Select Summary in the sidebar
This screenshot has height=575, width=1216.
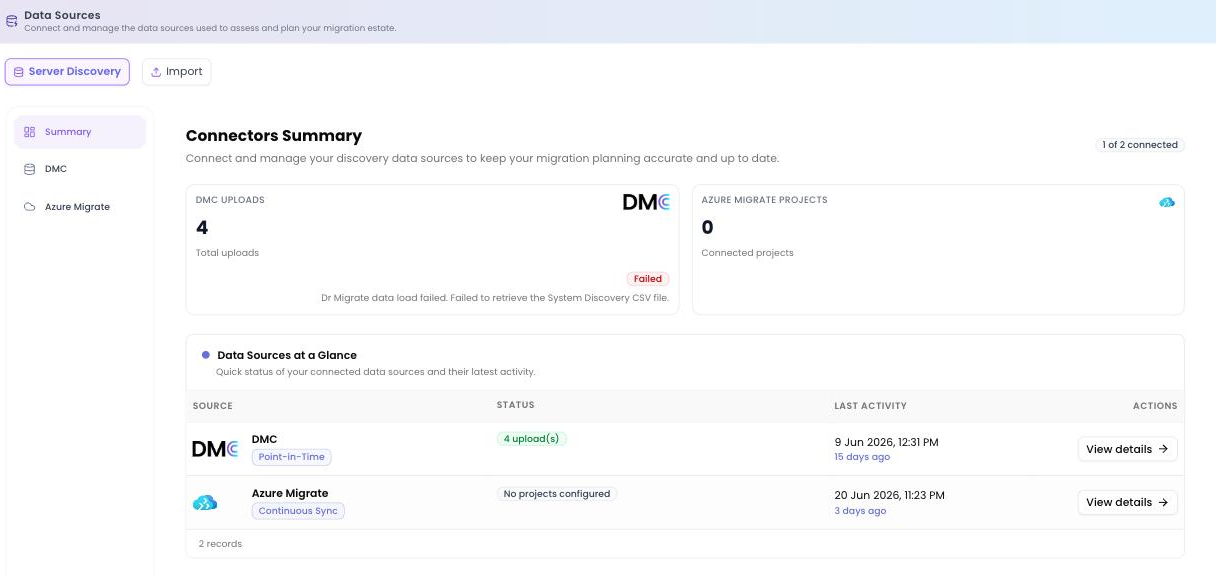point(80,132)
